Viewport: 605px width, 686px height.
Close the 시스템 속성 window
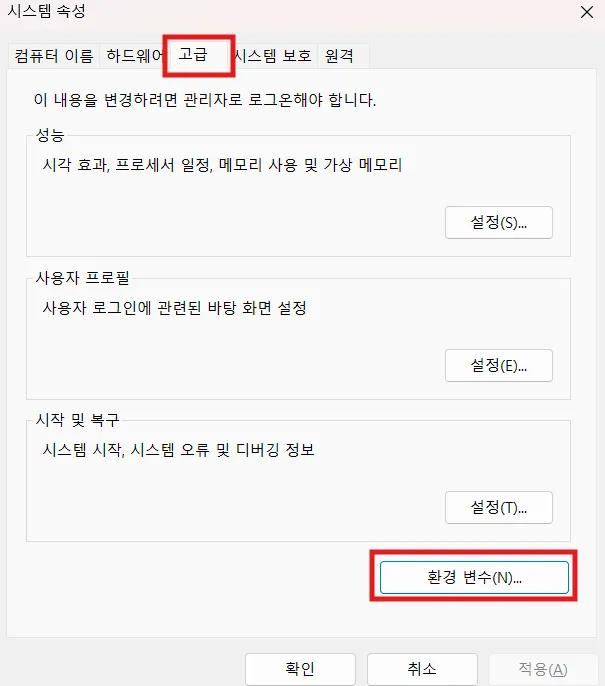587,12
